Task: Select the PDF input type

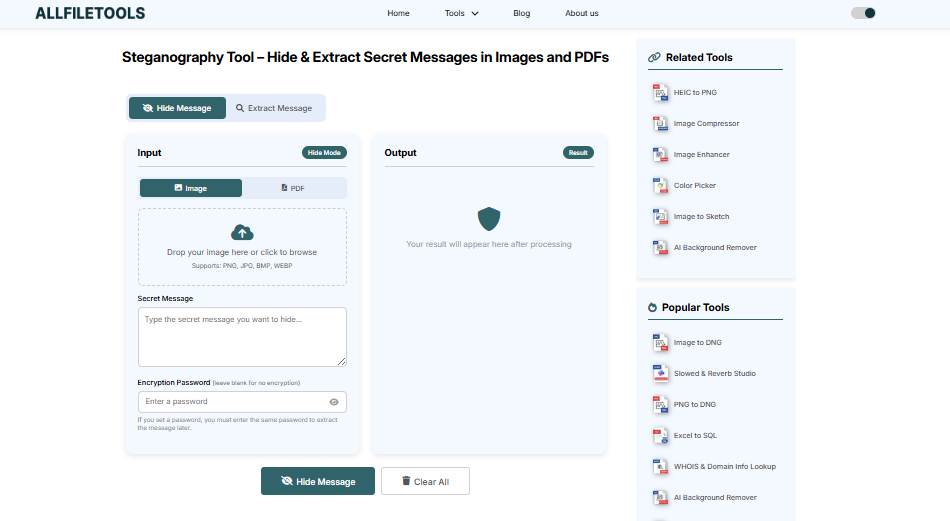Action: (293, 188)
